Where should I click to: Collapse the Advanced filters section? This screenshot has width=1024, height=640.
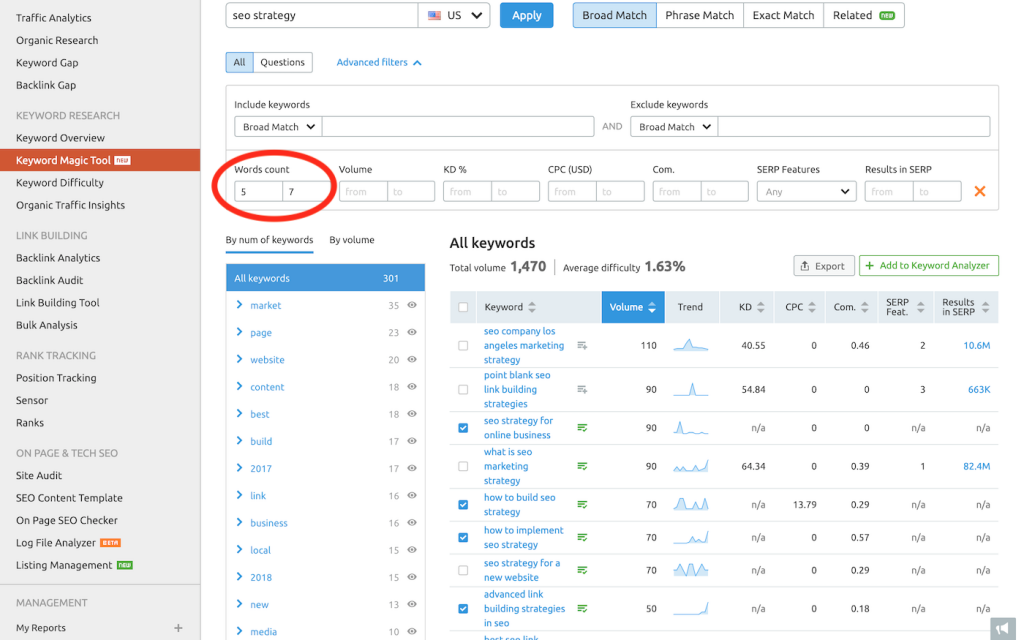379,62
